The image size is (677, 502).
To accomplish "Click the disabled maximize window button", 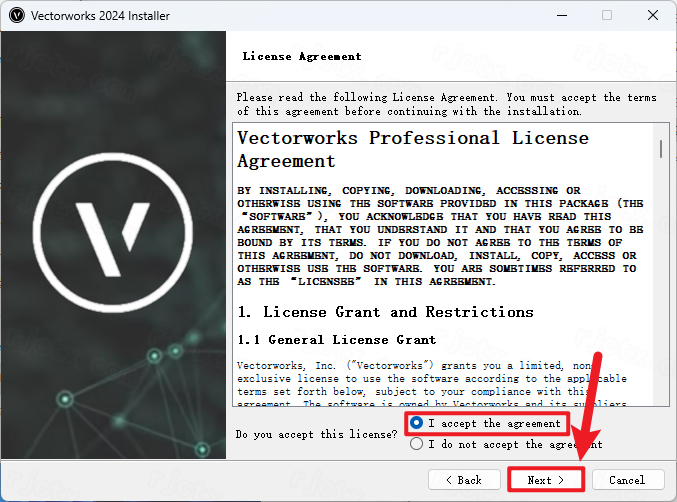I will pyautogui.click(x=606, y=16).
